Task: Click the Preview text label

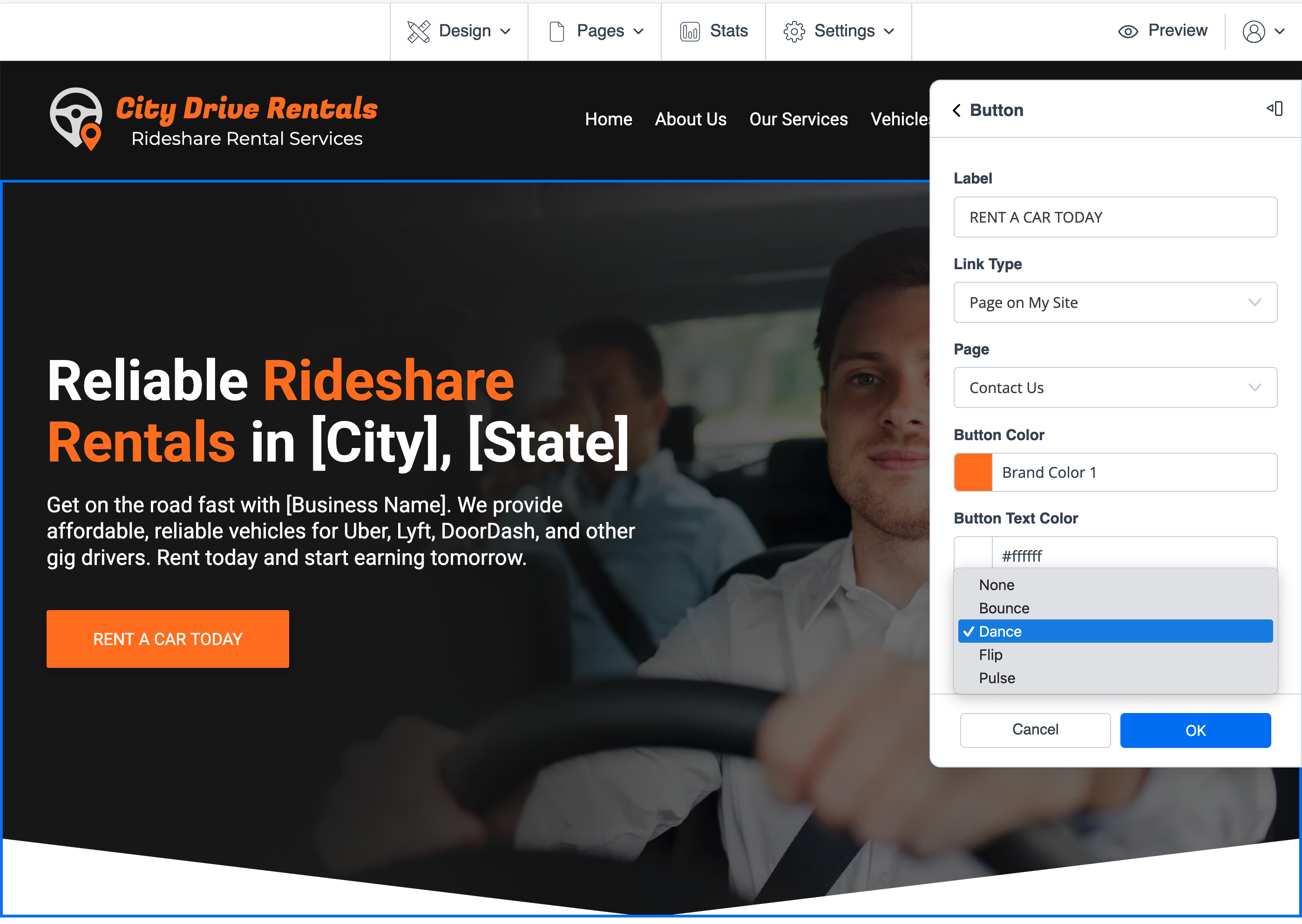Action: (1177, 31)
